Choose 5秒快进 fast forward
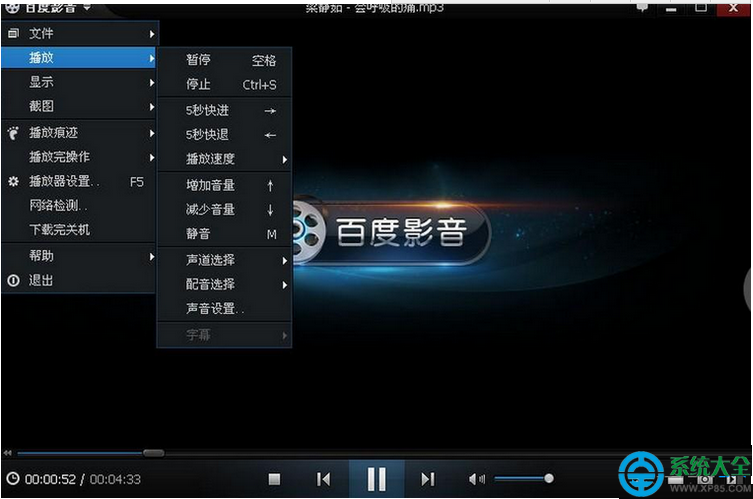 coord(225,110)
